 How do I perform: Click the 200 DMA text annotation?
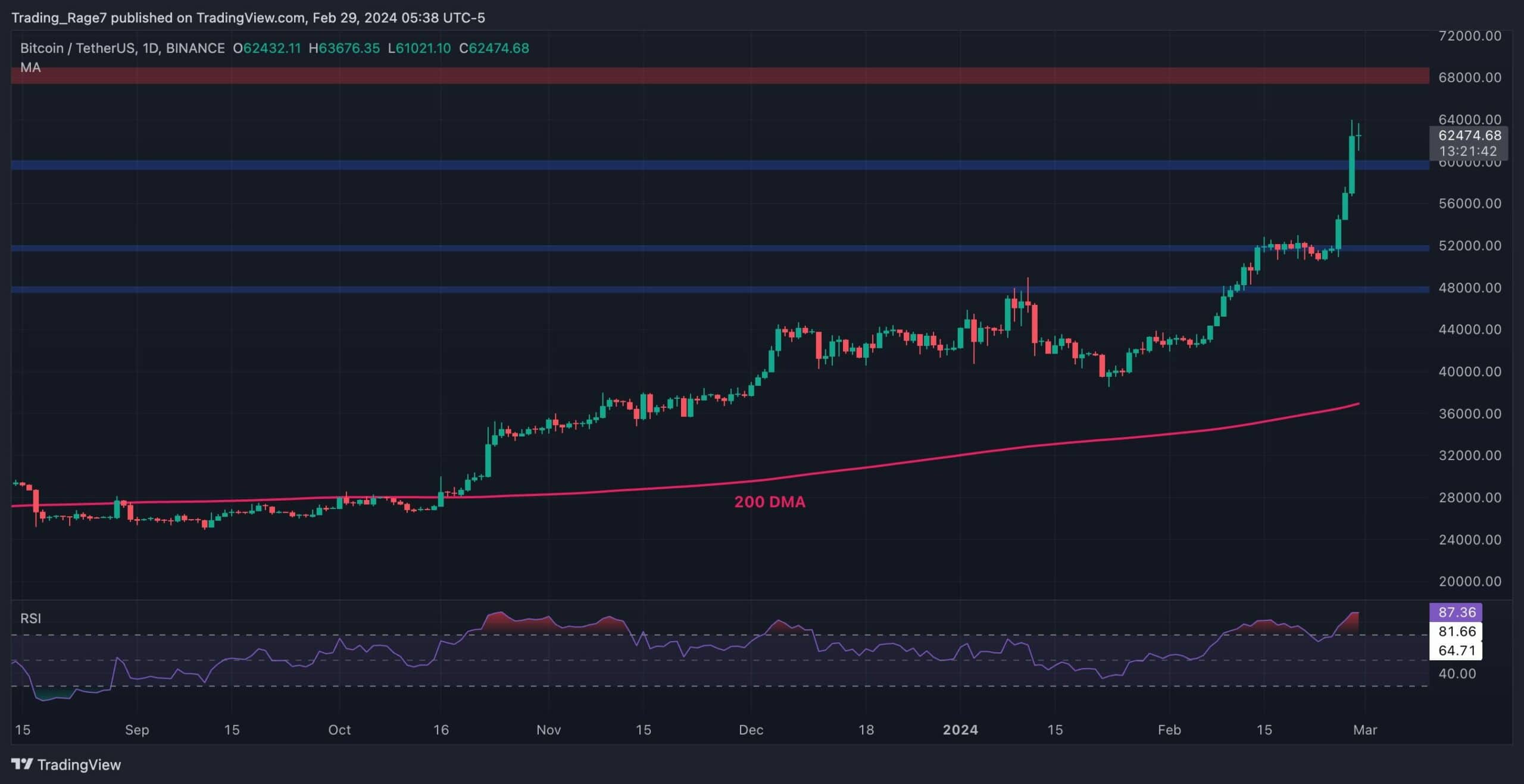(769, 502)
